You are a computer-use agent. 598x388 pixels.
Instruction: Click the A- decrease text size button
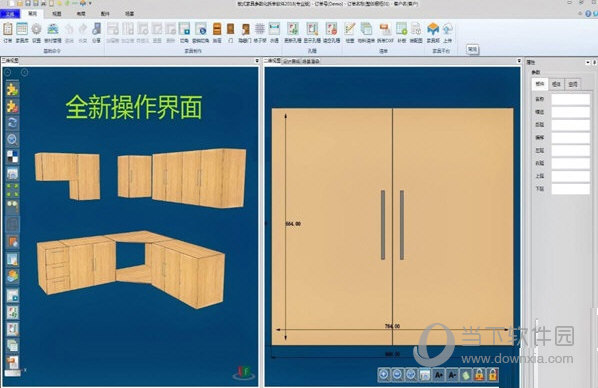pos(452,375)
